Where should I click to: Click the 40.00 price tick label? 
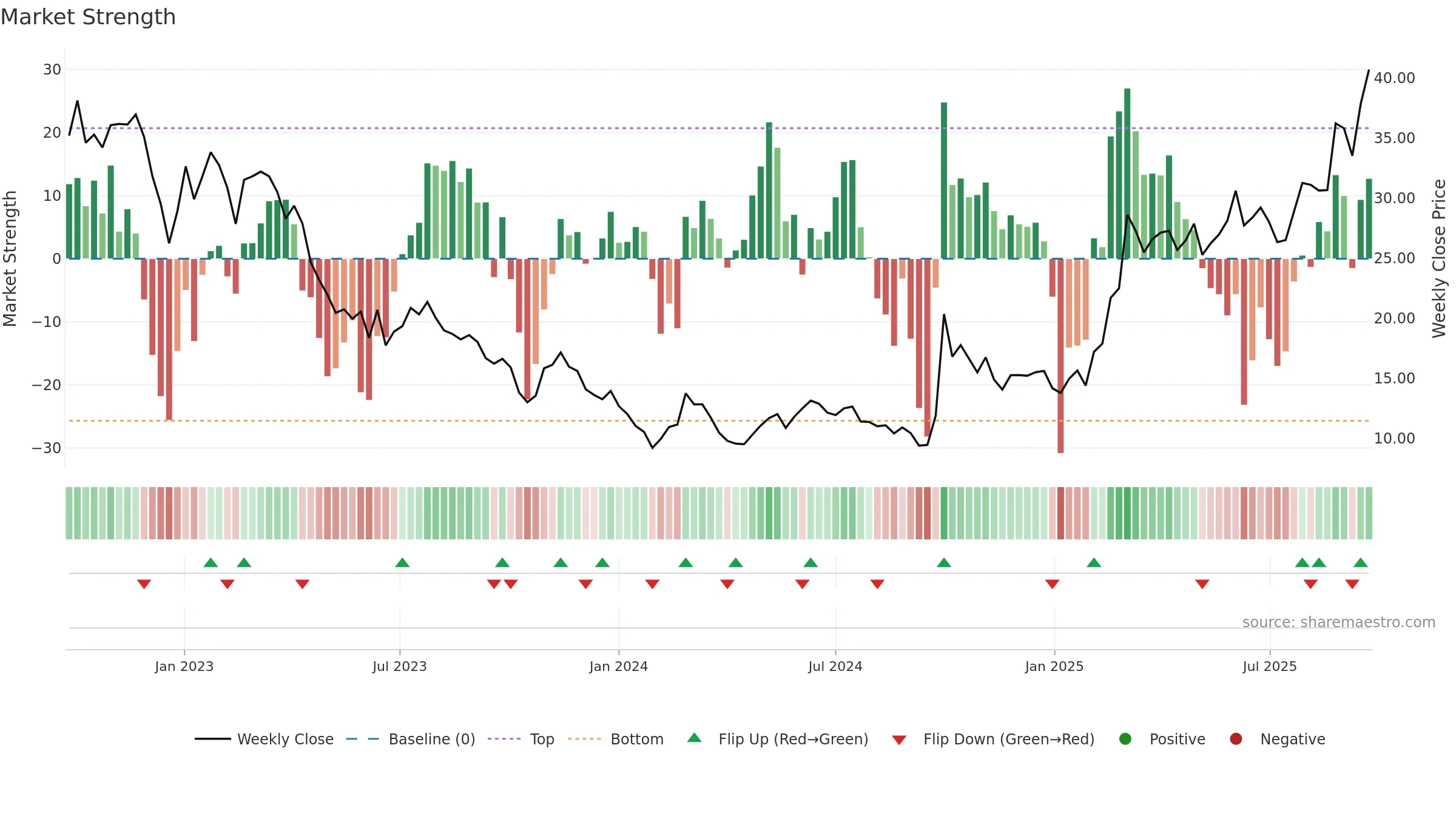click(x=1394, y=78)
